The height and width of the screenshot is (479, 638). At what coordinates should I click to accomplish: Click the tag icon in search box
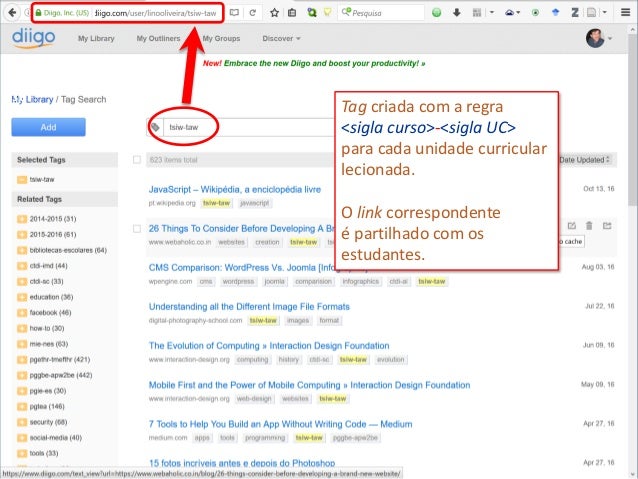click(x=155, y=127)
